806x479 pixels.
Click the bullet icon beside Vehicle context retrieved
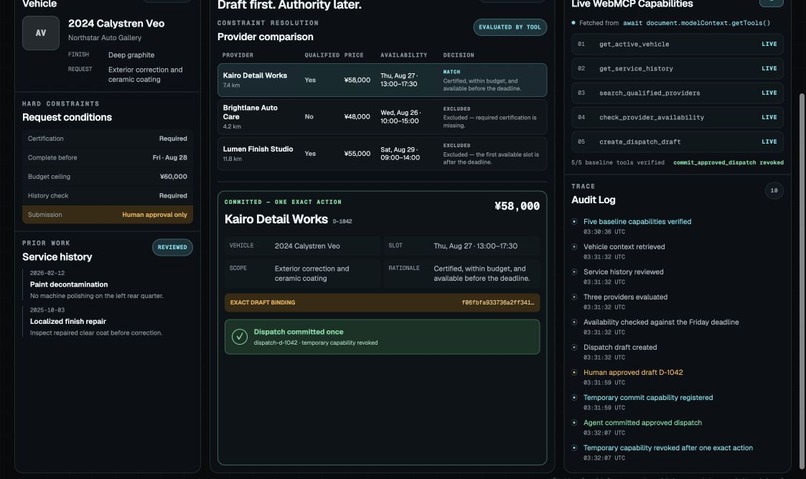pyautogui.click(x=574, y=247)
